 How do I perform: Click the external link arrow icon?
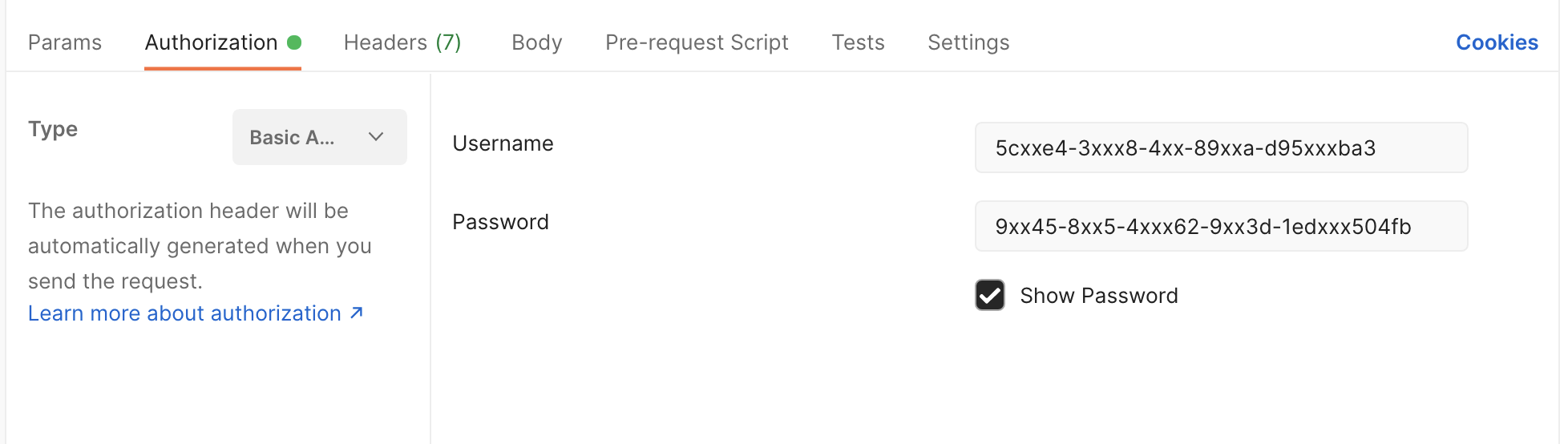357,313
